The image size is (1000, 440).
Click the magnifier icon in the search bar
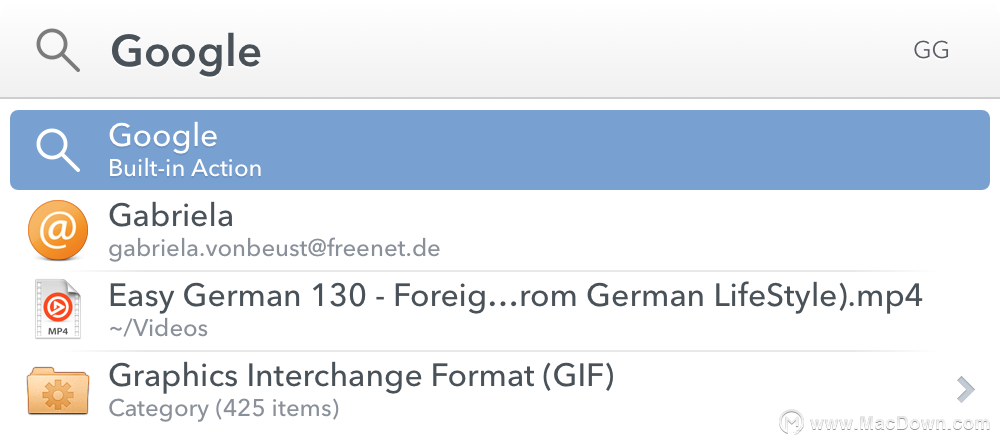(x=58, y=51)
